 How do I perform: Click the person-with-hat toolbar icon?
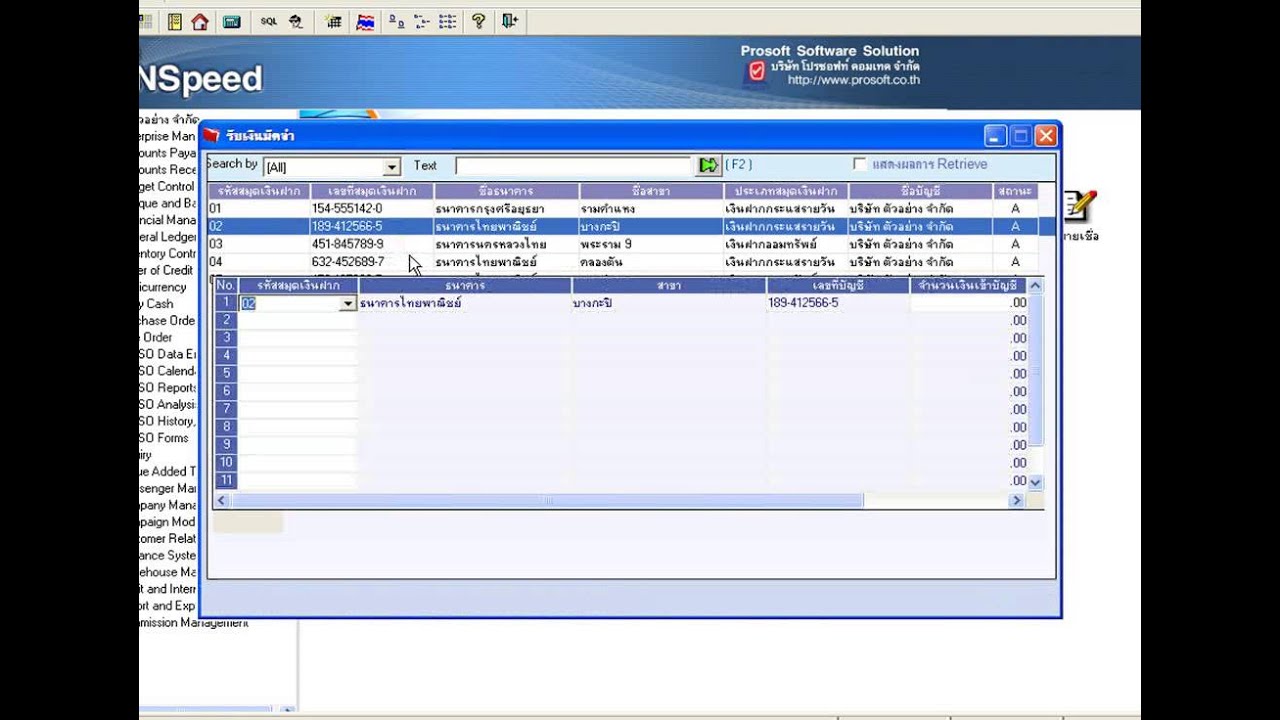point(296,21)
